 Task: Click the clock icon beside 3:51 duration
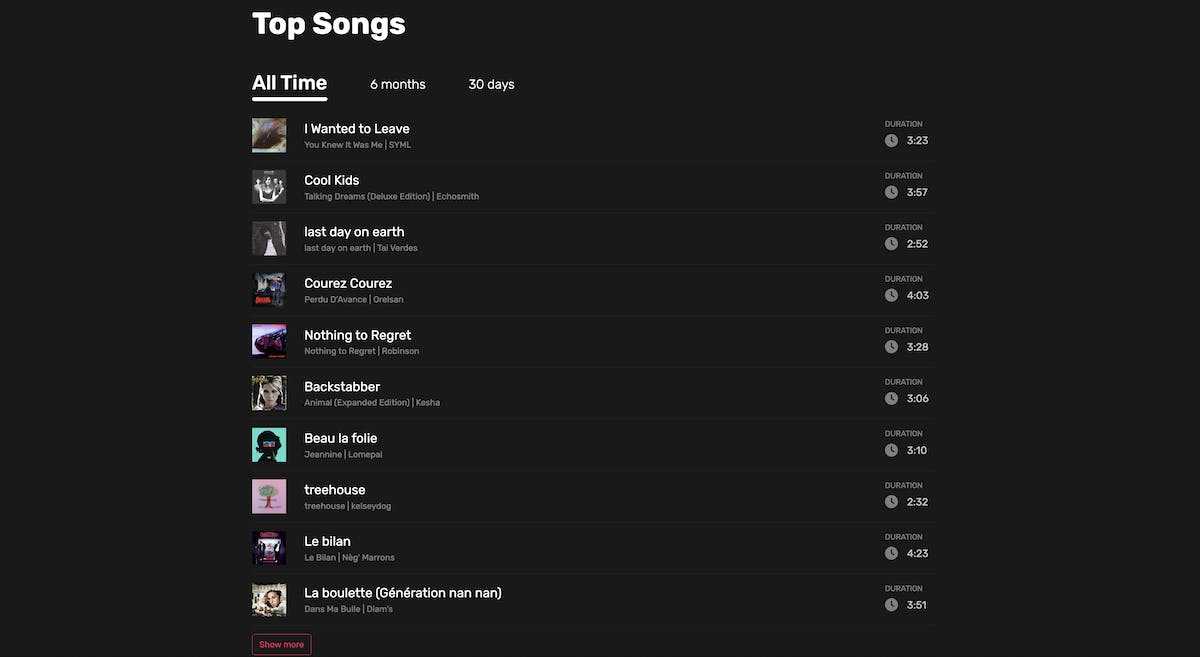tap(891, 605)
